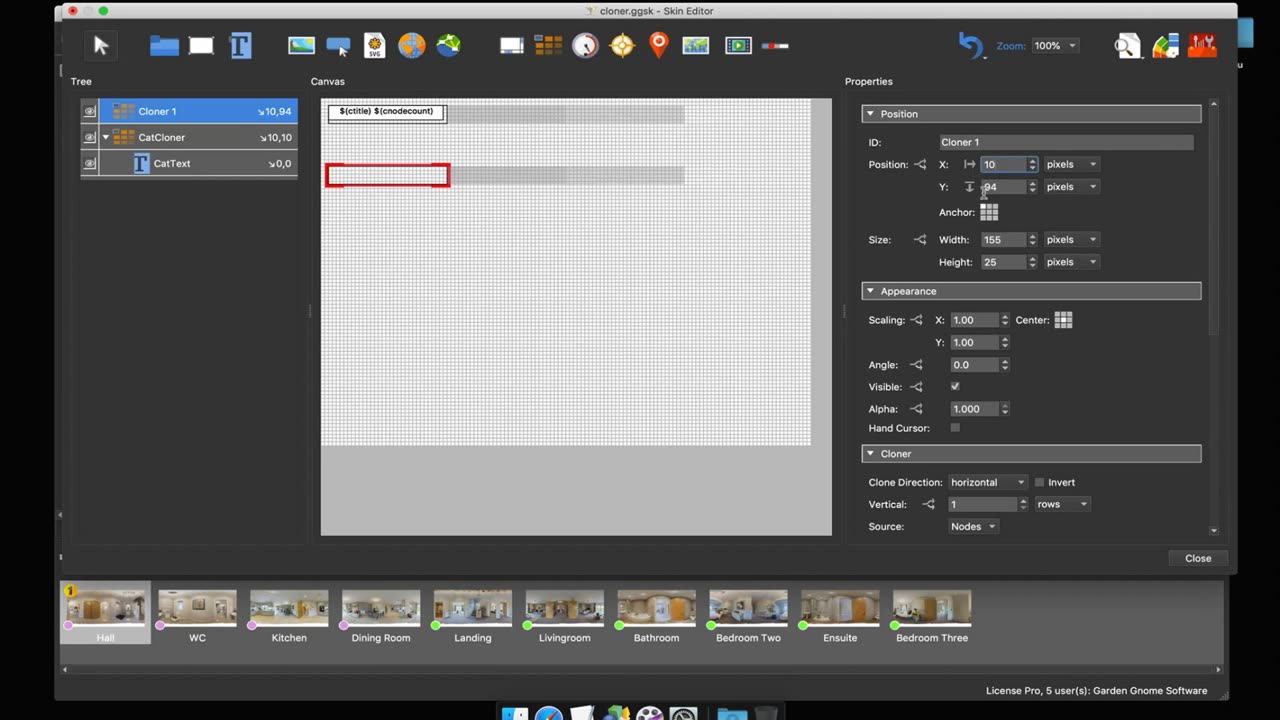Click the Angle value field
Image resolution: width=1280 pixels, height=720 pixels.
974,365
